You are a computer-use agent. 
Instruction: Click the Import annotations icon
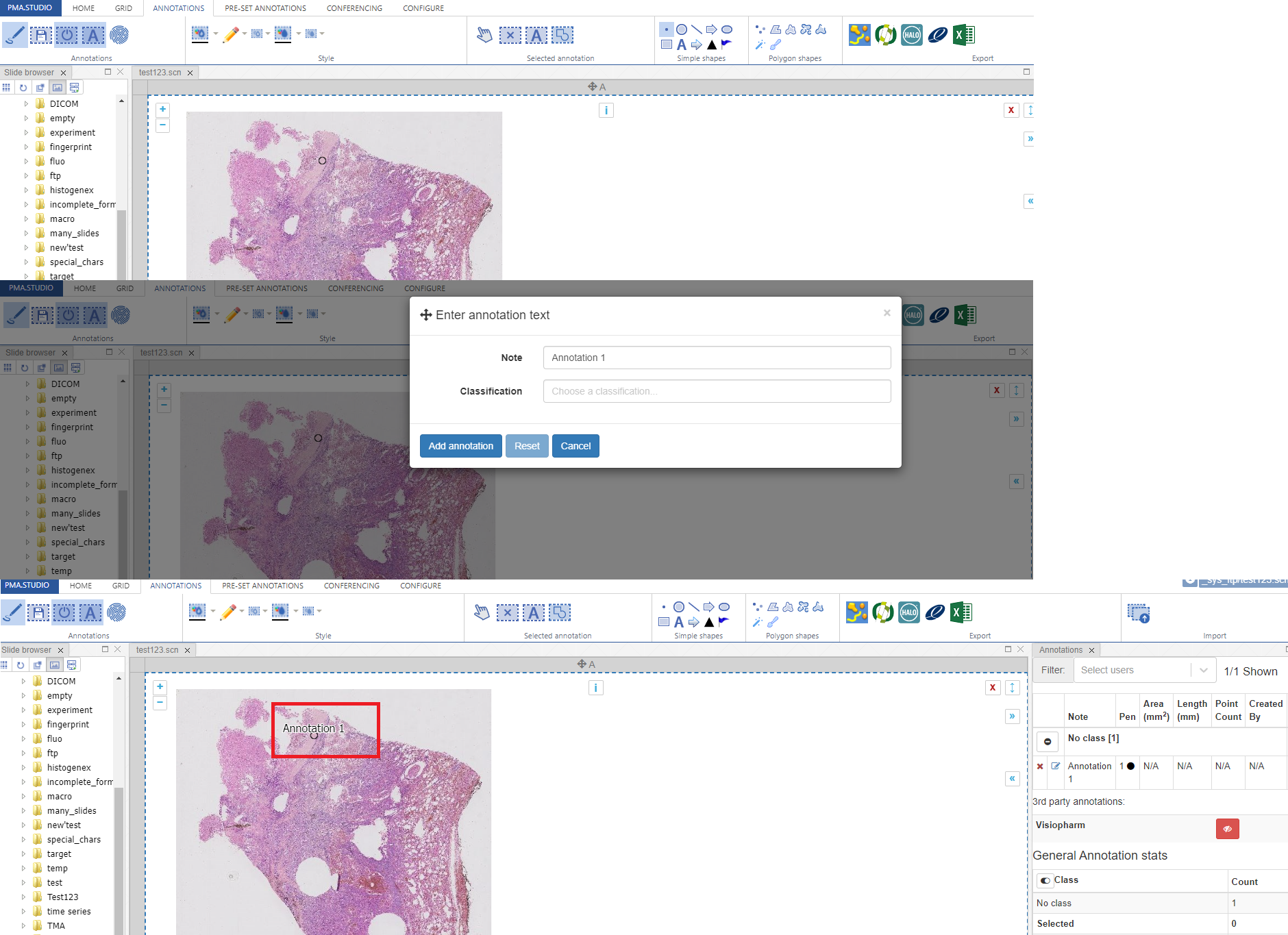coord(1139,613)
